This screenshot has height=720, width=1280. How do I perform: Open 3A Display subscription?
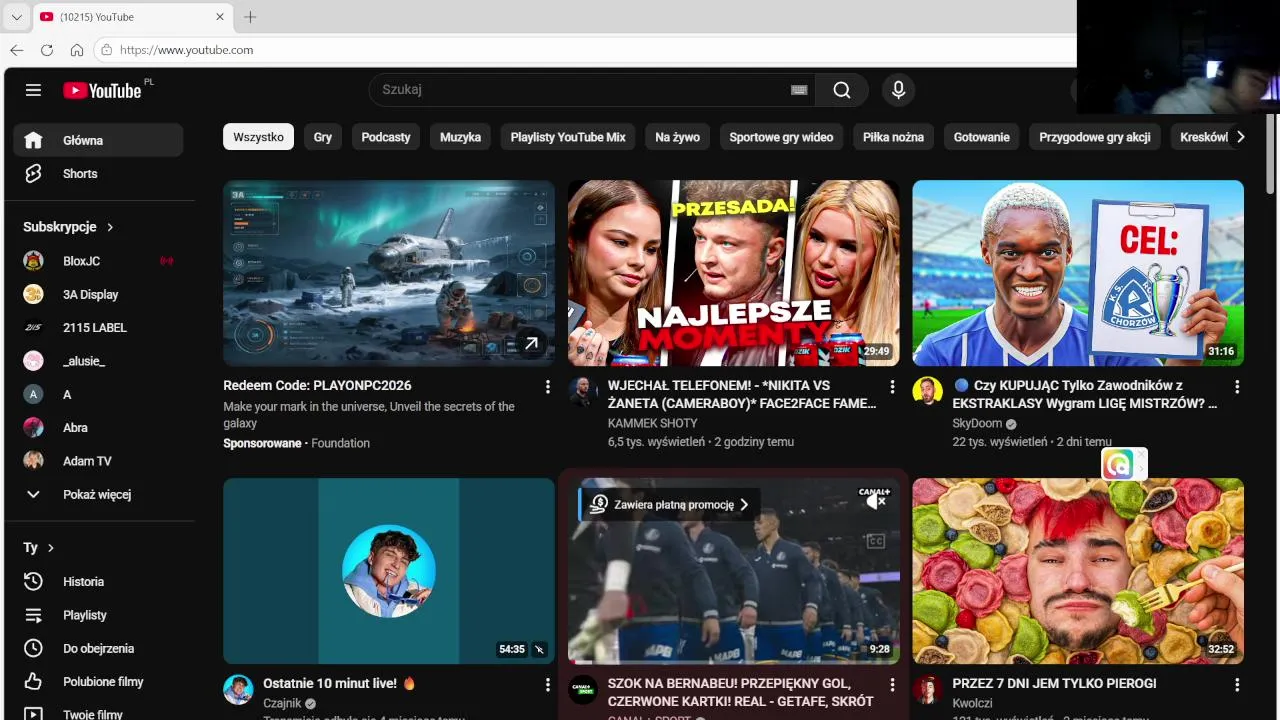click(98, 294)
